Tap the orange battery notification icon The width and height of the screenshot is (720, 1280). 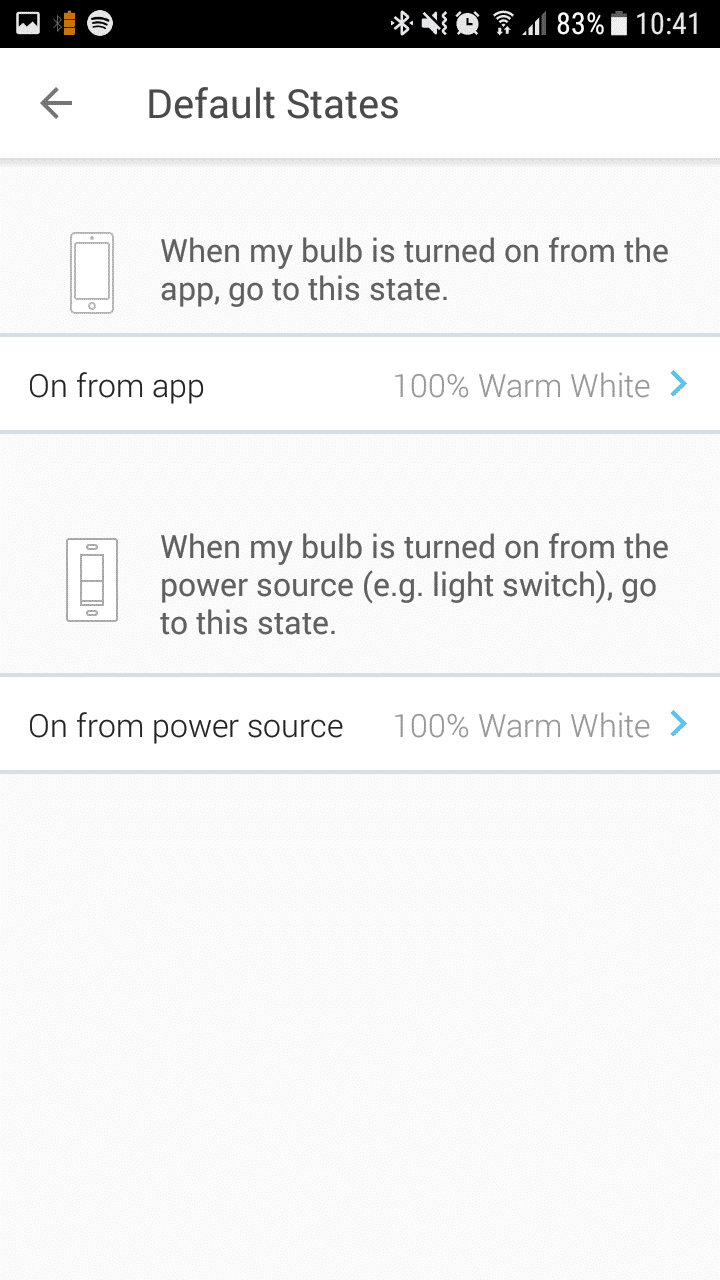coord(64,23)
